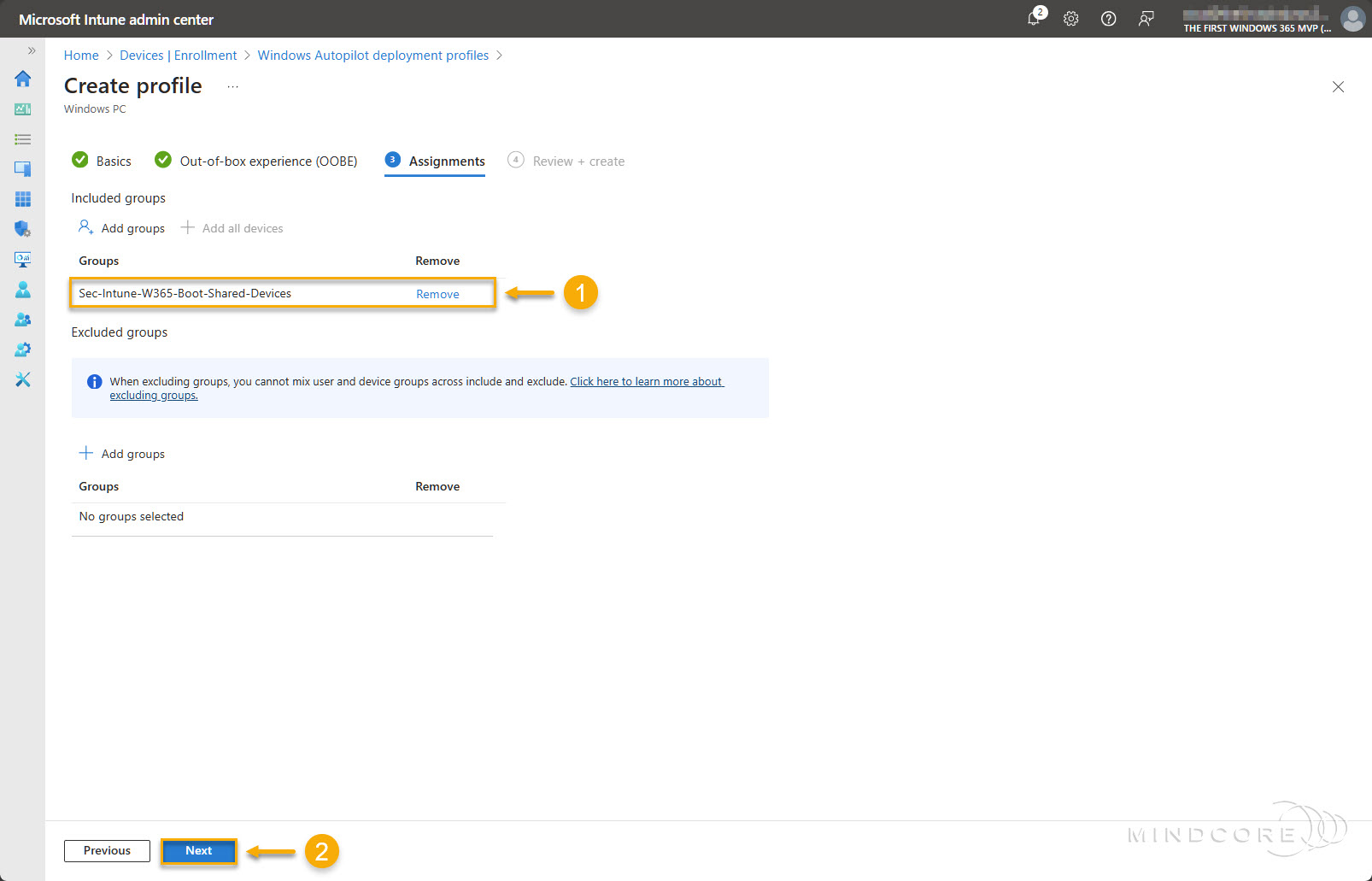Switch to the Basics step tab
The width and height of the screenshot is (1372, 881).
(x=102, y=161)
